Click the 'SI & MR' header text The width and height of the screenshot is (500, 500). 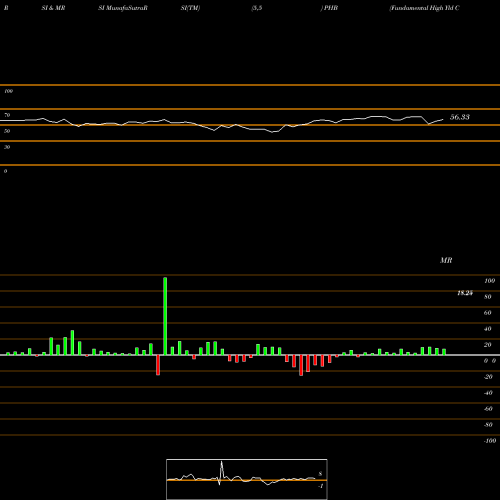click(53, 8)
